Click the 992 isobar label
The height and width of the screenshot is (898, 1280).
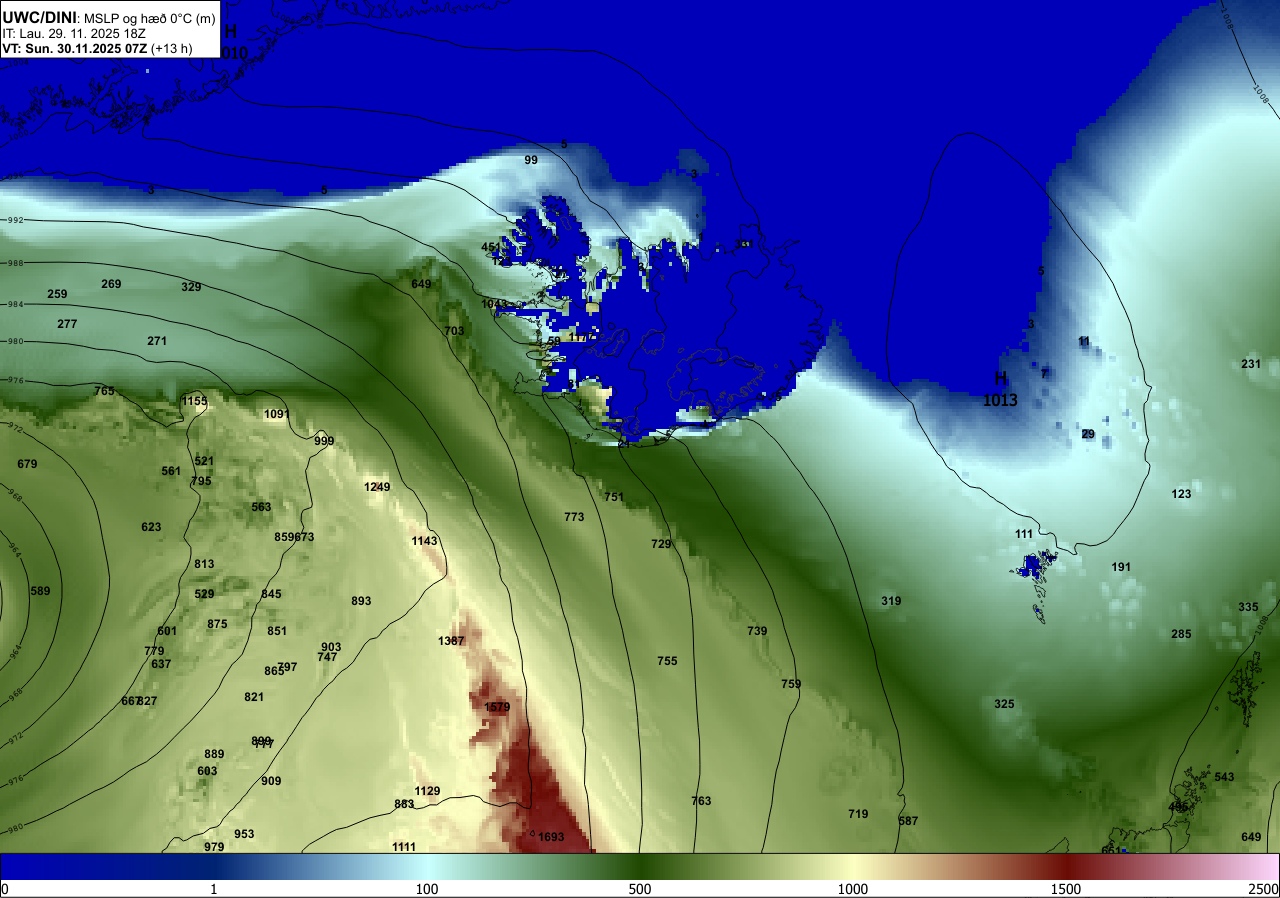[15, 220]
